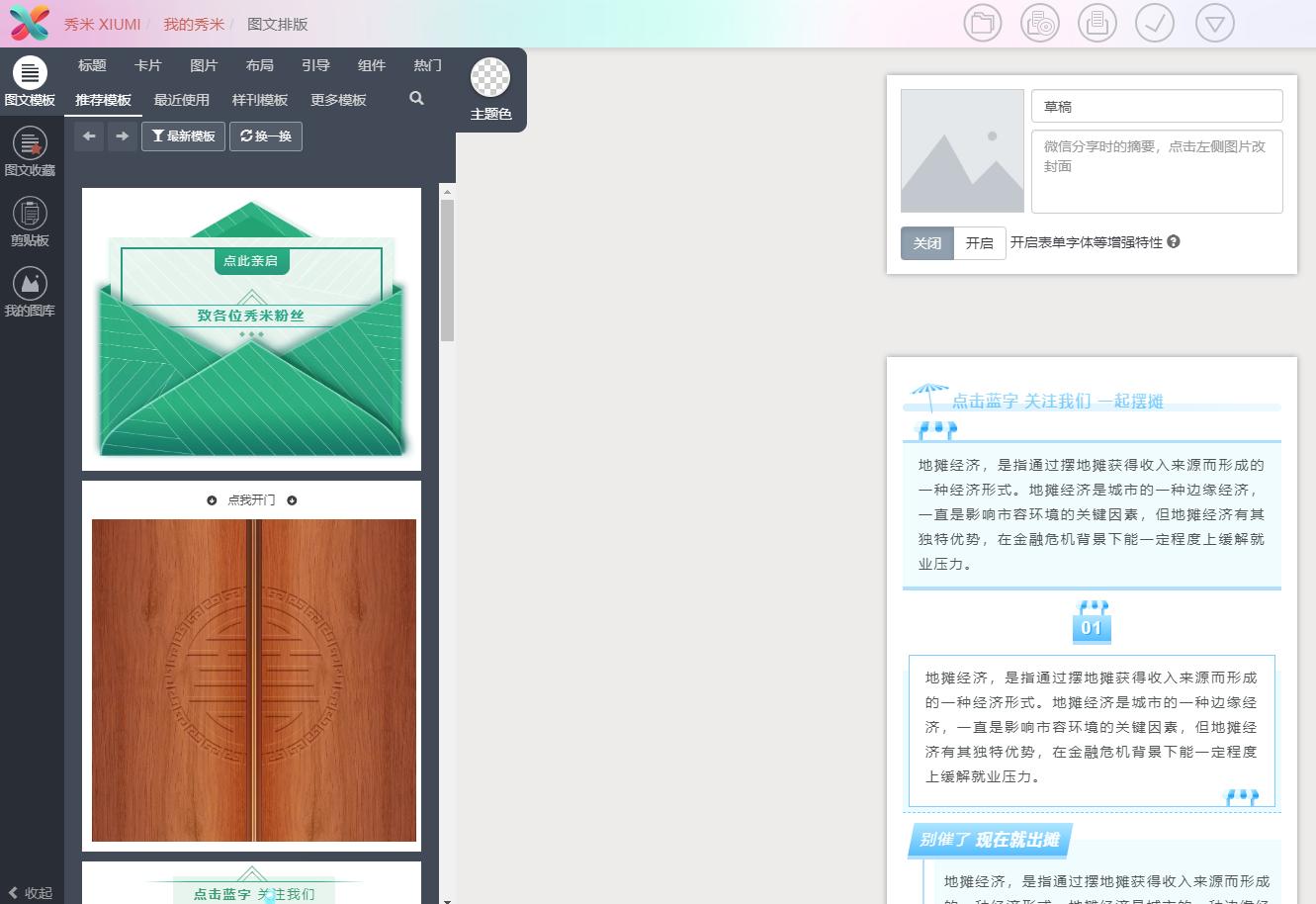This screenshot has height=904, width=1316.
Task: Click the 最新模板 filter button
Action: tap(183, 136)
